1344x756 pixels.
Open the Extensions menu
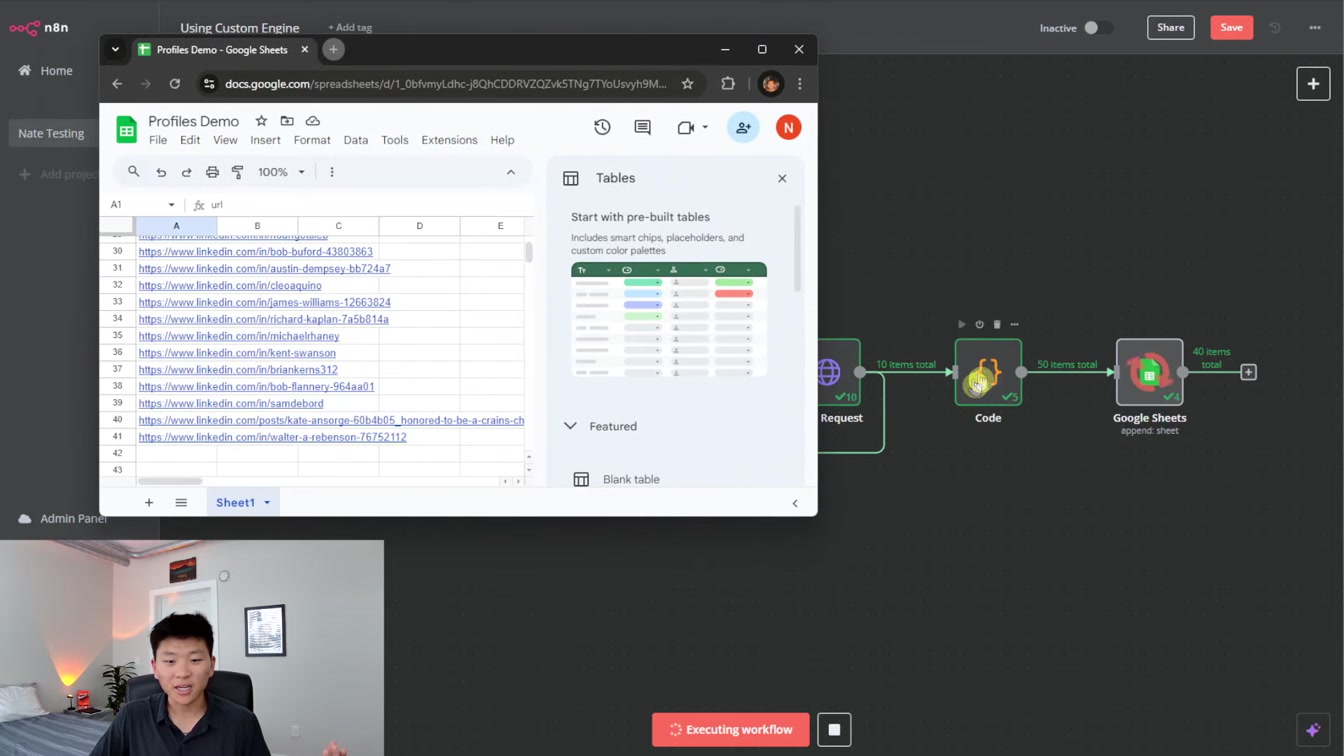pyautogui.click(x=449, y=140)
